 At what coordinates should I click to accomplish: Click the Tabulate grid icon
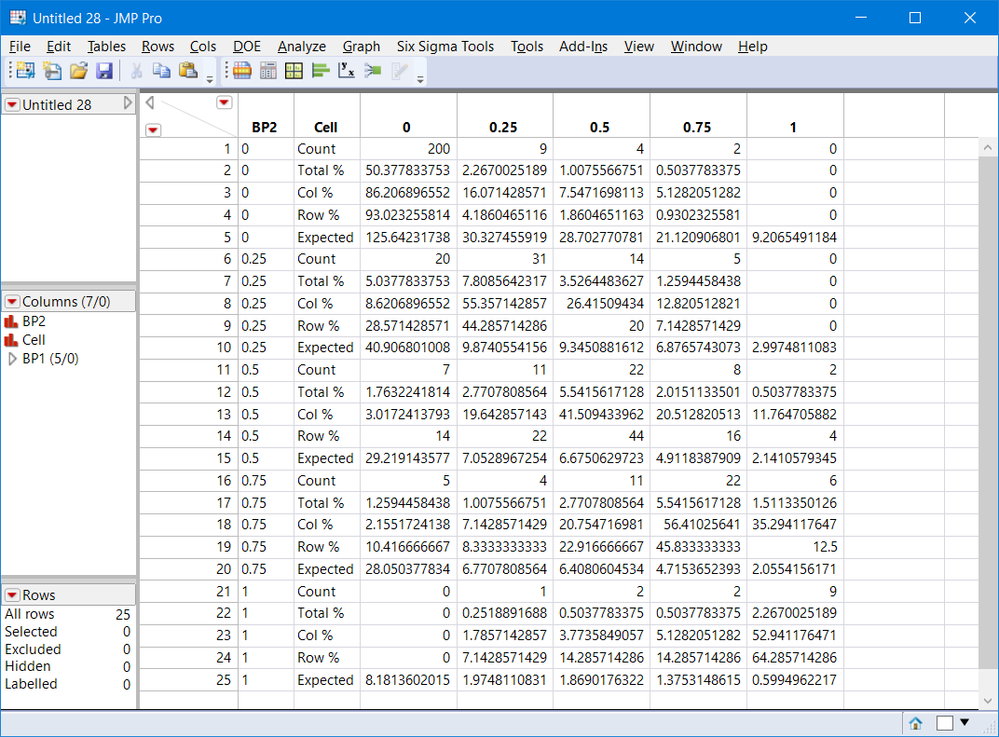pos(294,71)
